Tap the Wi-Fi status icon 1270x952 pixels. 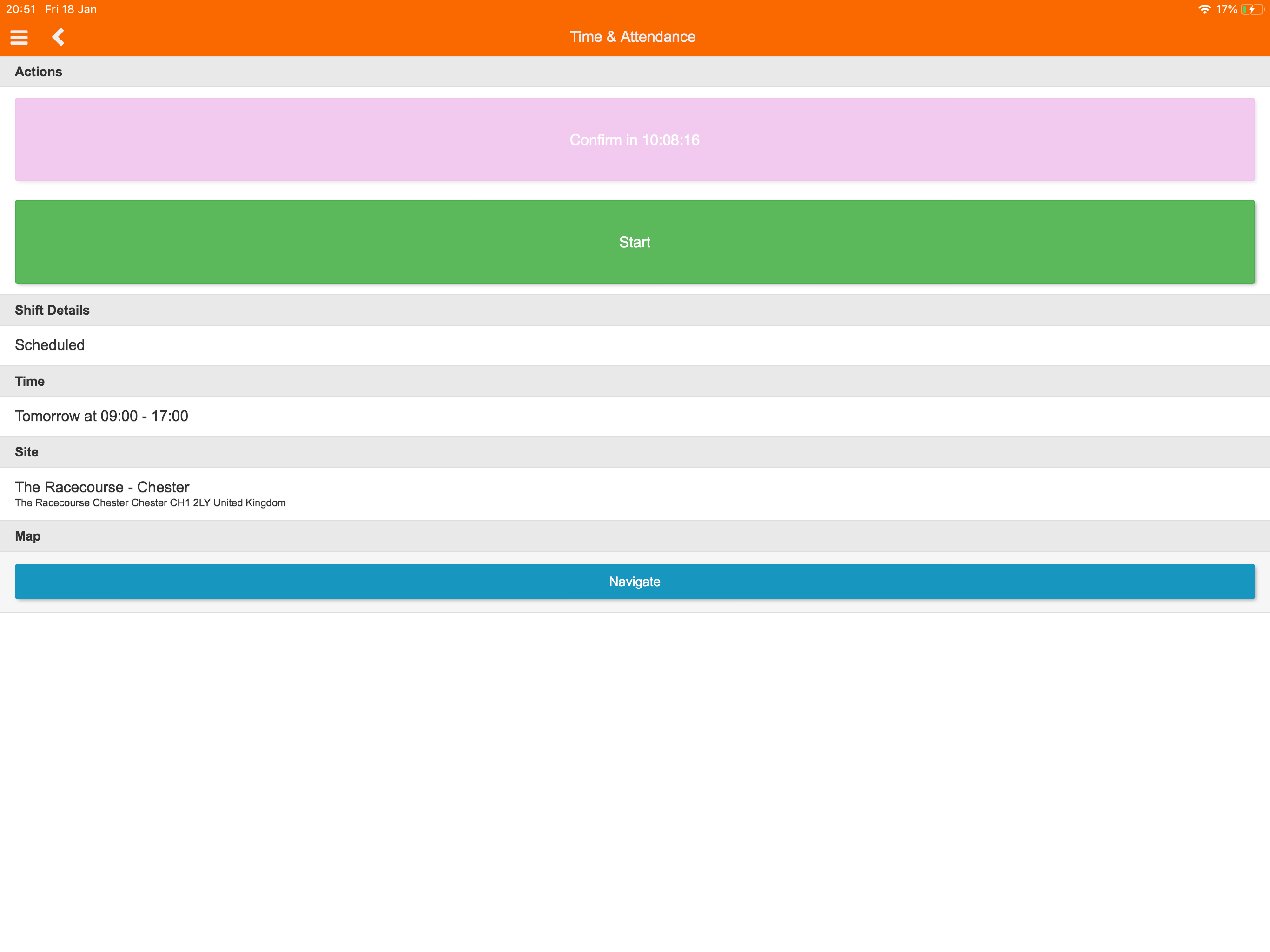click(1204, 9)
